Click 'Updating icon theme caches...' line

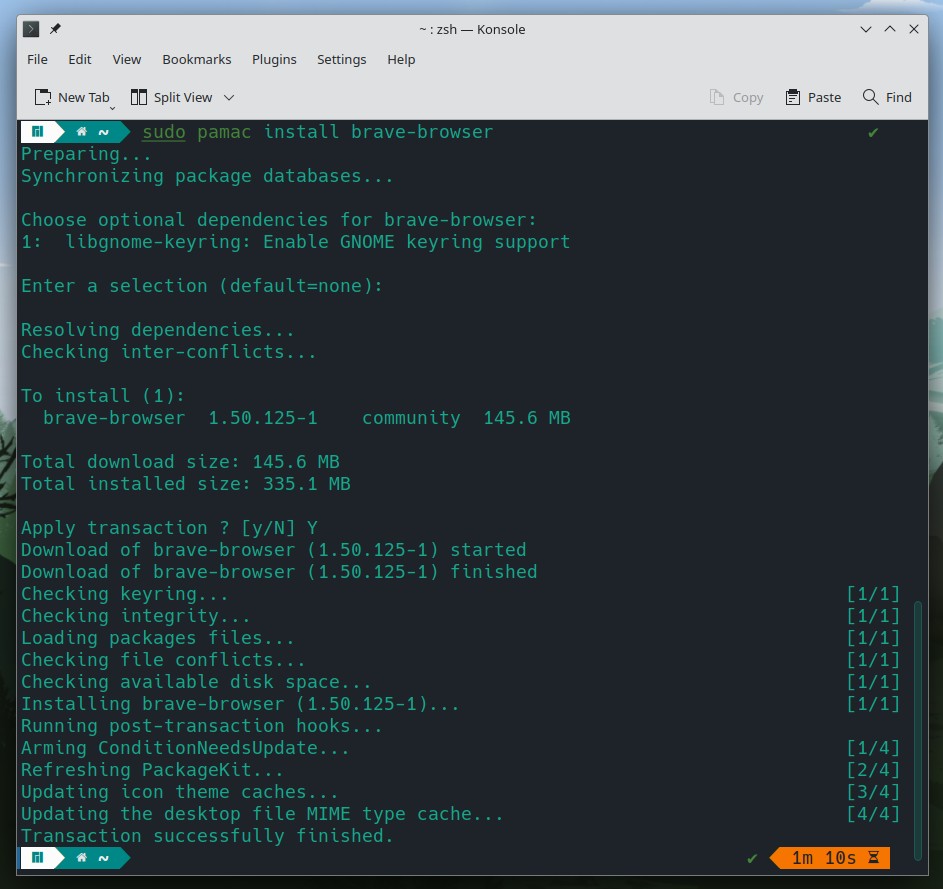(x=179, y=792)
